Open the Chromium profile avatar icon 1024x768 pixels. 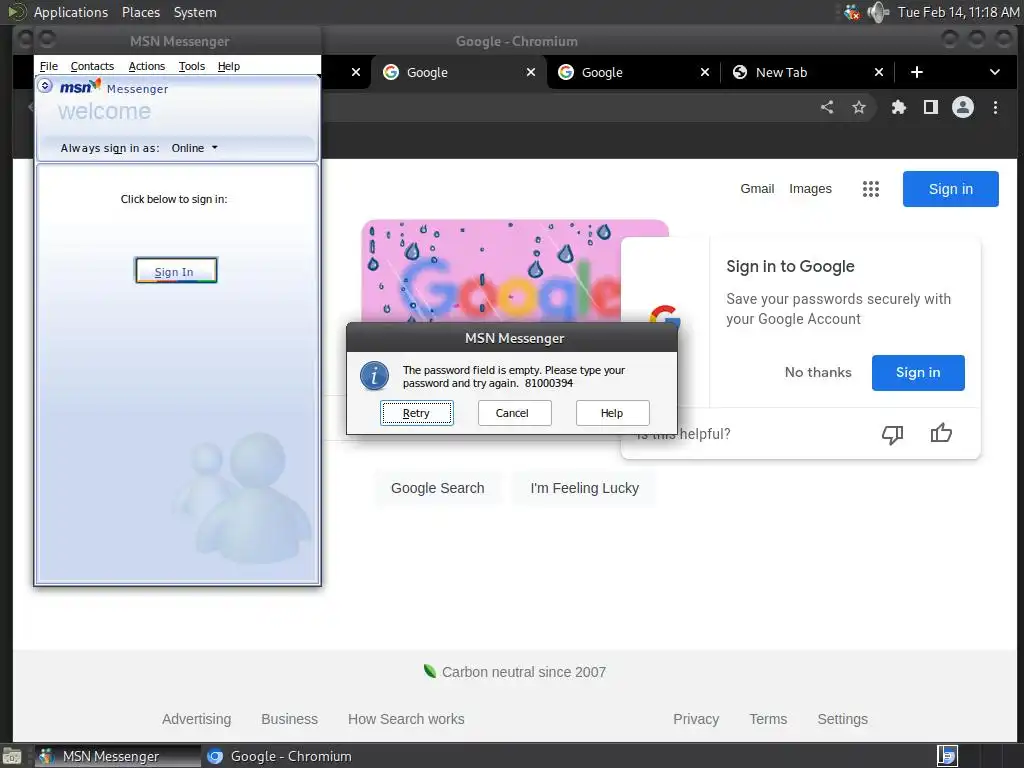coord(963,107)
